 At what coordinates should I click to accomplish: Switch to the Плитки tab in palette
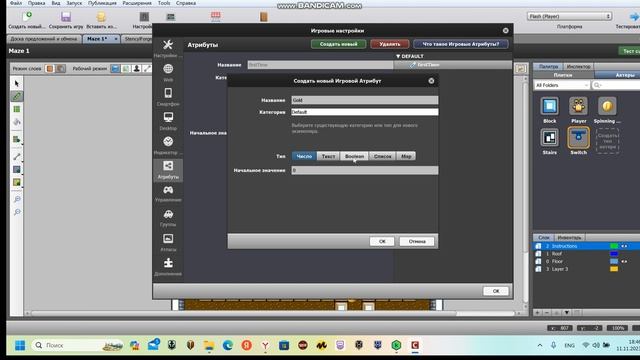[562, 75]
